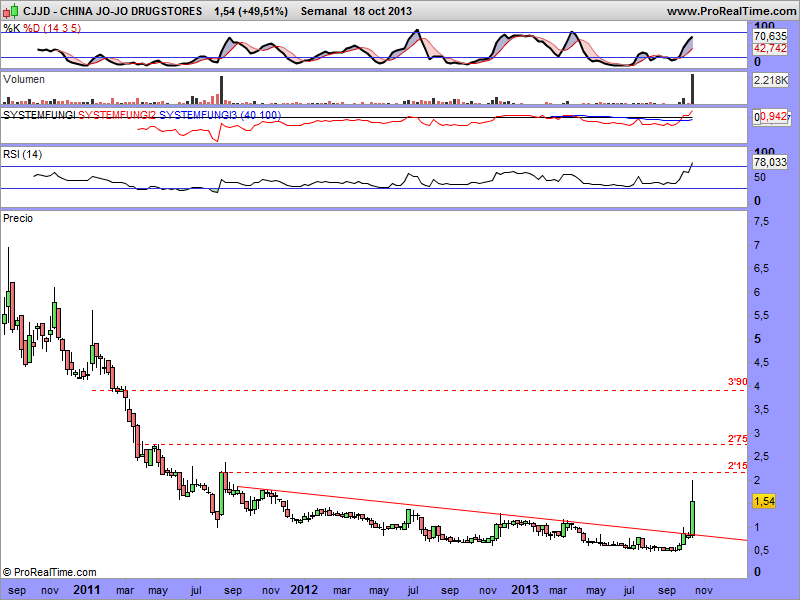Click the 2'15 resistance level label
The width and height of the screenshot is (800, 600).
click(737, 465)
